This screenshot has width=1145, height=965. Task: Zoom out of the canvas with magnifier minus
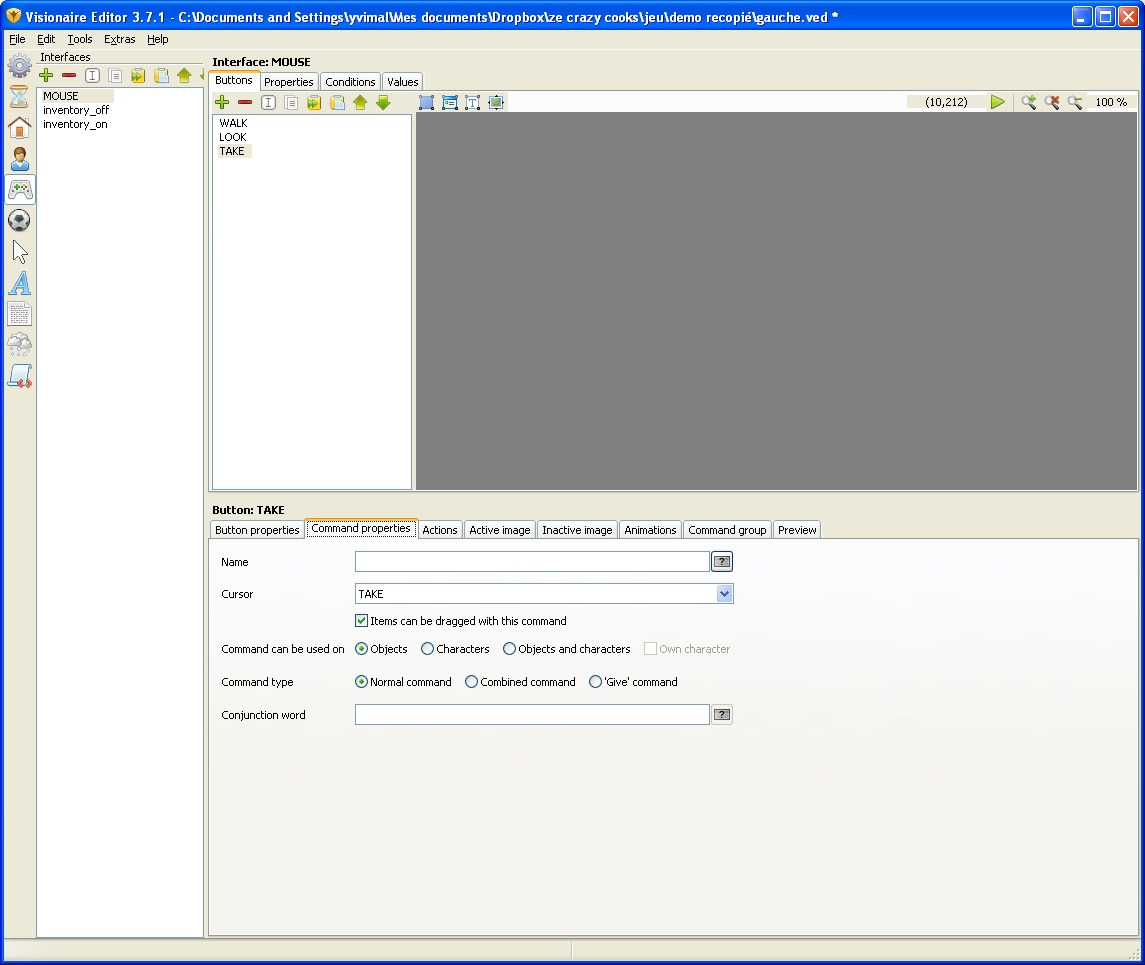1075,102
